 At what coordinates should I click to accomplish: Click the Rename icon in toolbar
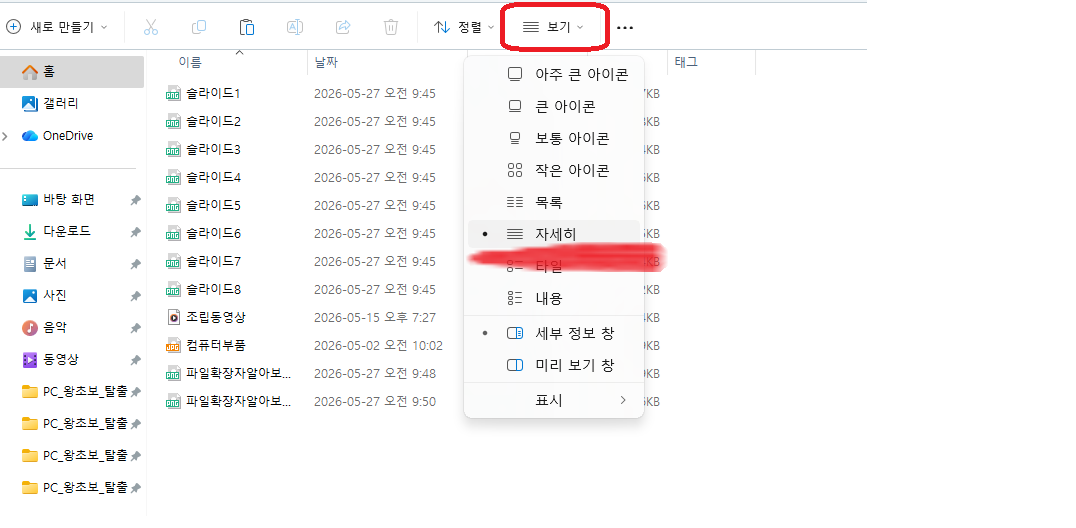coord(294,27)
